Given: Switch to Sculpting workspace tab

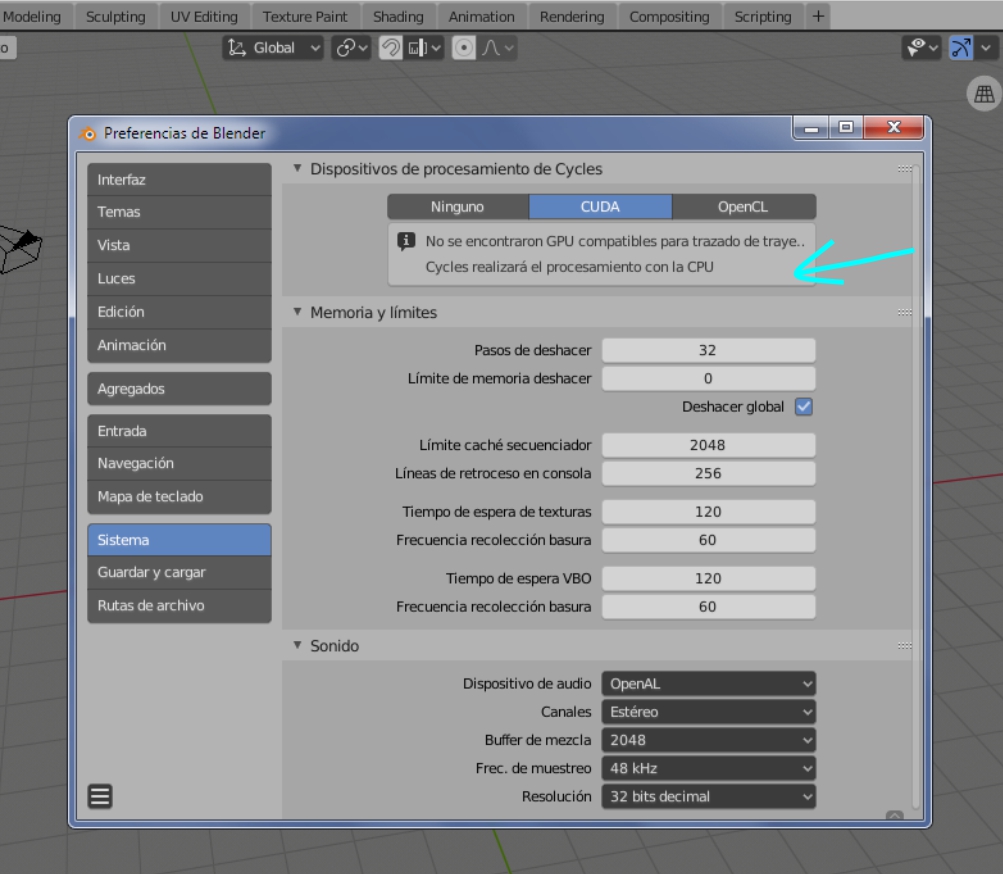Looking at the screenshot, I should pos(116,17).
